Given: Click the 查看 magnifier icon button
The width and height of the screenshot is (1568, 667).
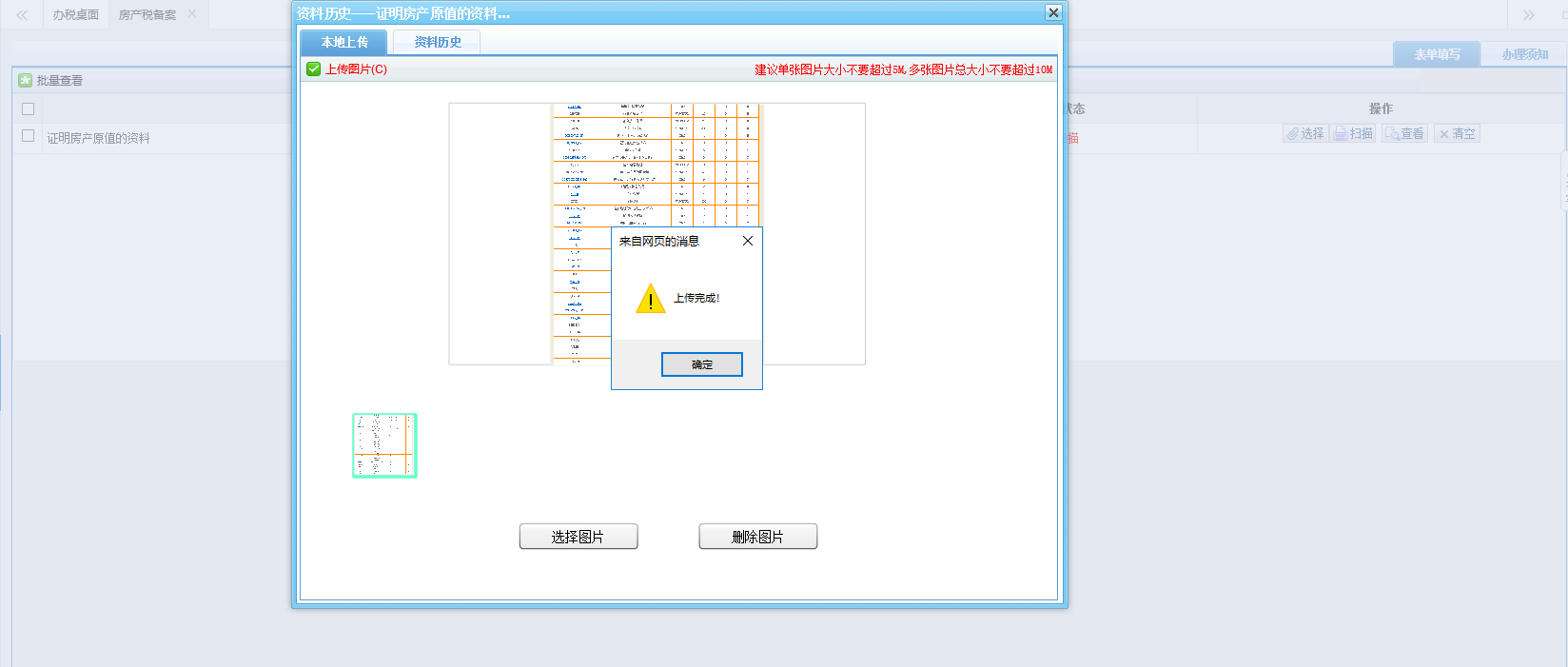Looking at the screenshot, I should tap(1404, 134).
